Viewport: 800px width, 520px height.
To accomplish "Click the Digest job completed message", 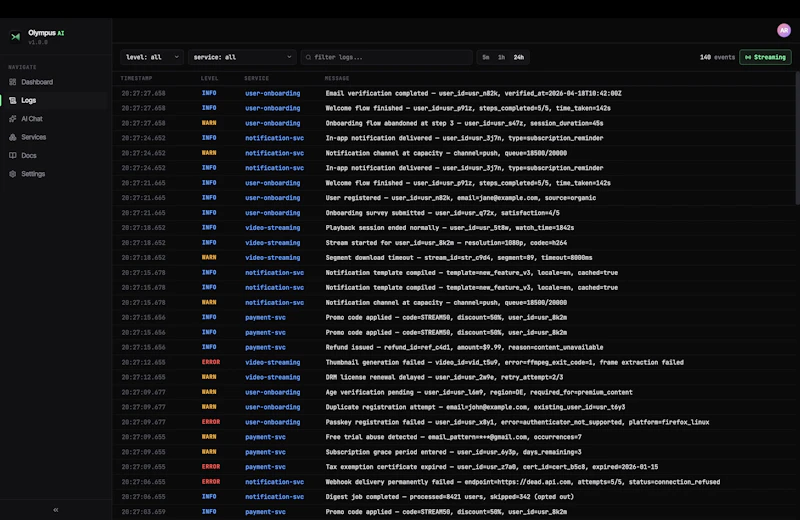I will click(x=449, y=497).
